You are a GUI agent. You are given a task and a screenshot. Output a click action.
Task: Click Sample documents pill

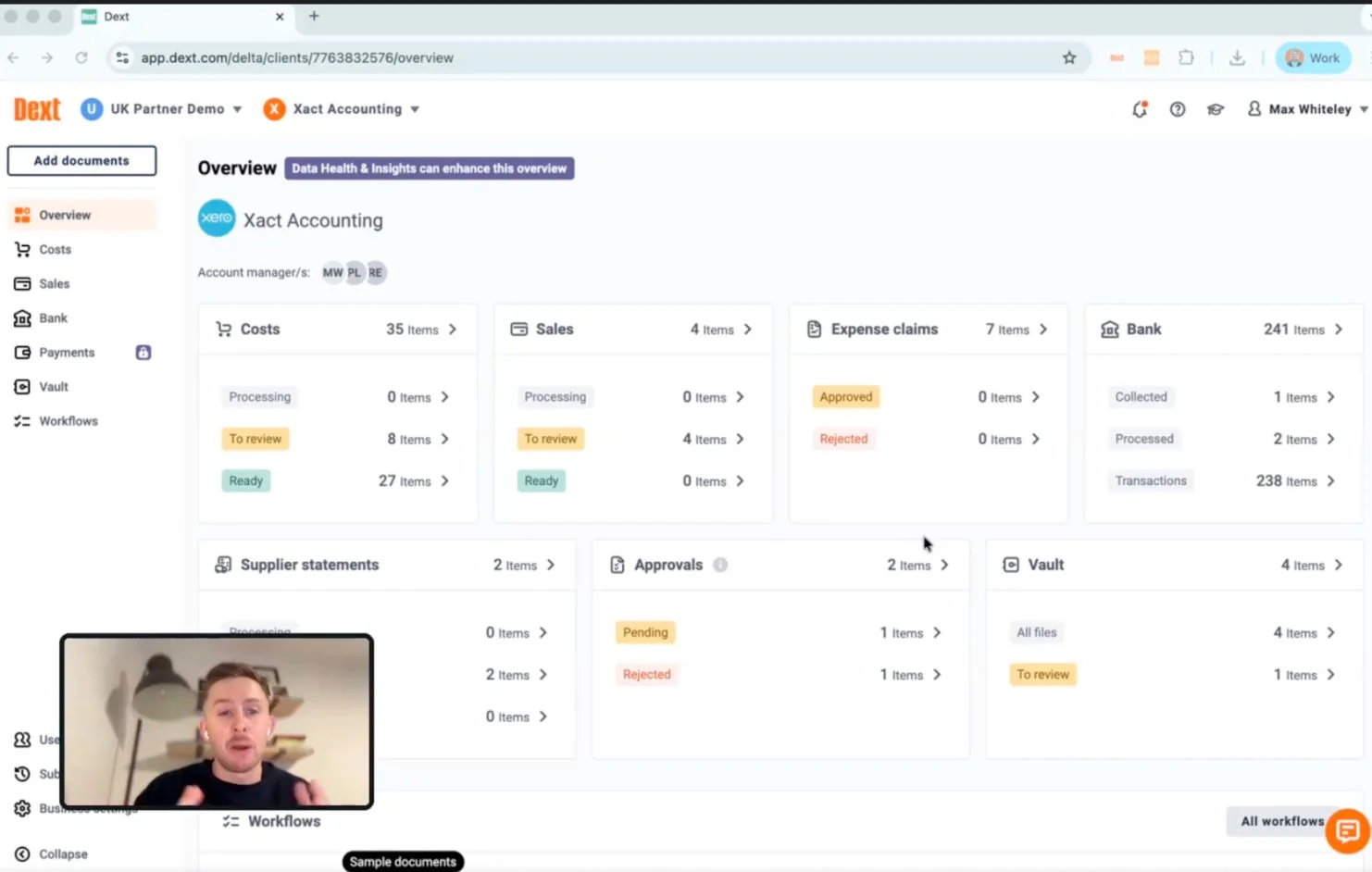click(403, 862)
